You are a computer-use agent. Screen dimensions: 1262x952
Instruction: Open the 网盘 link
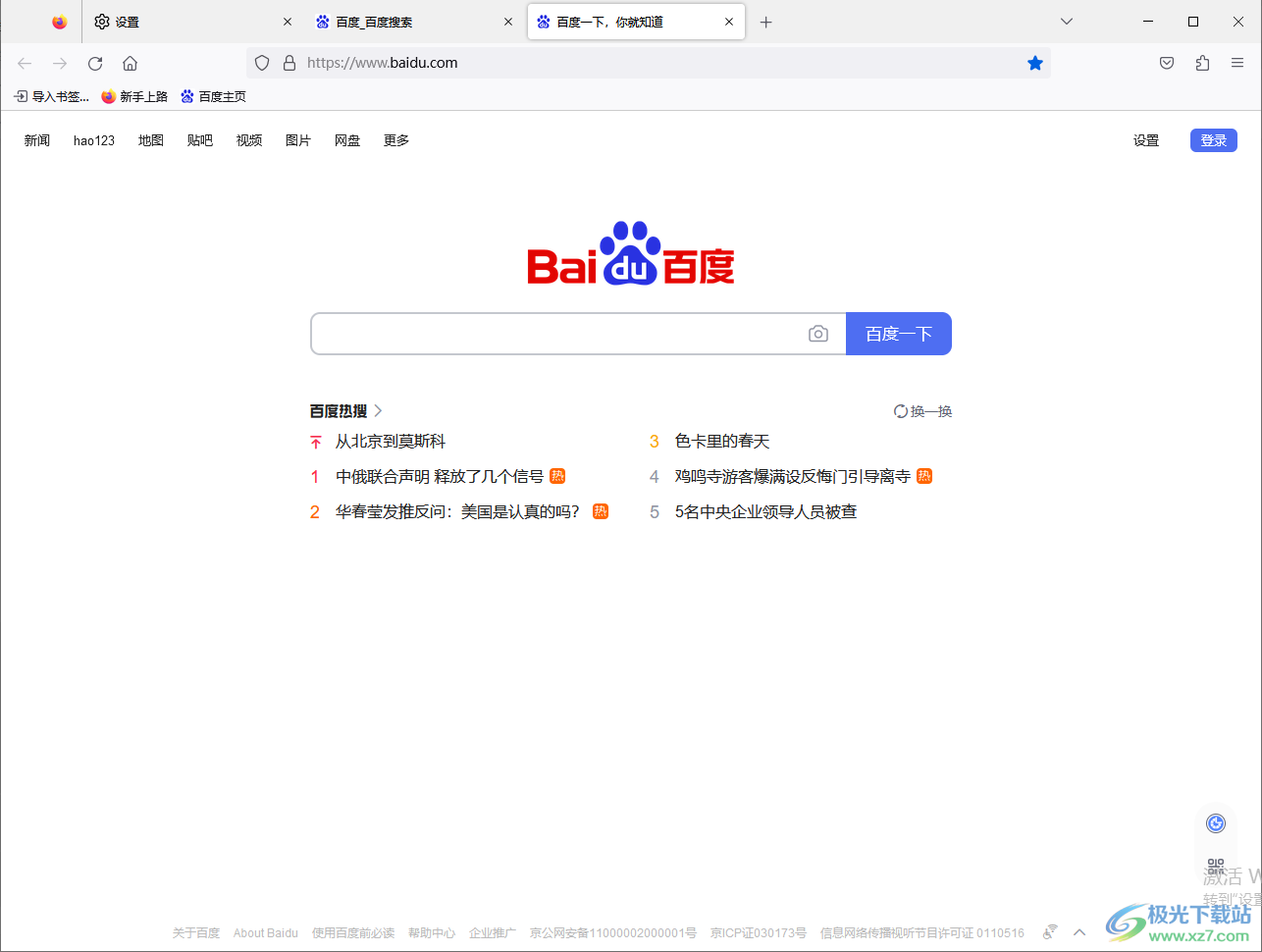tap(347, 140)
